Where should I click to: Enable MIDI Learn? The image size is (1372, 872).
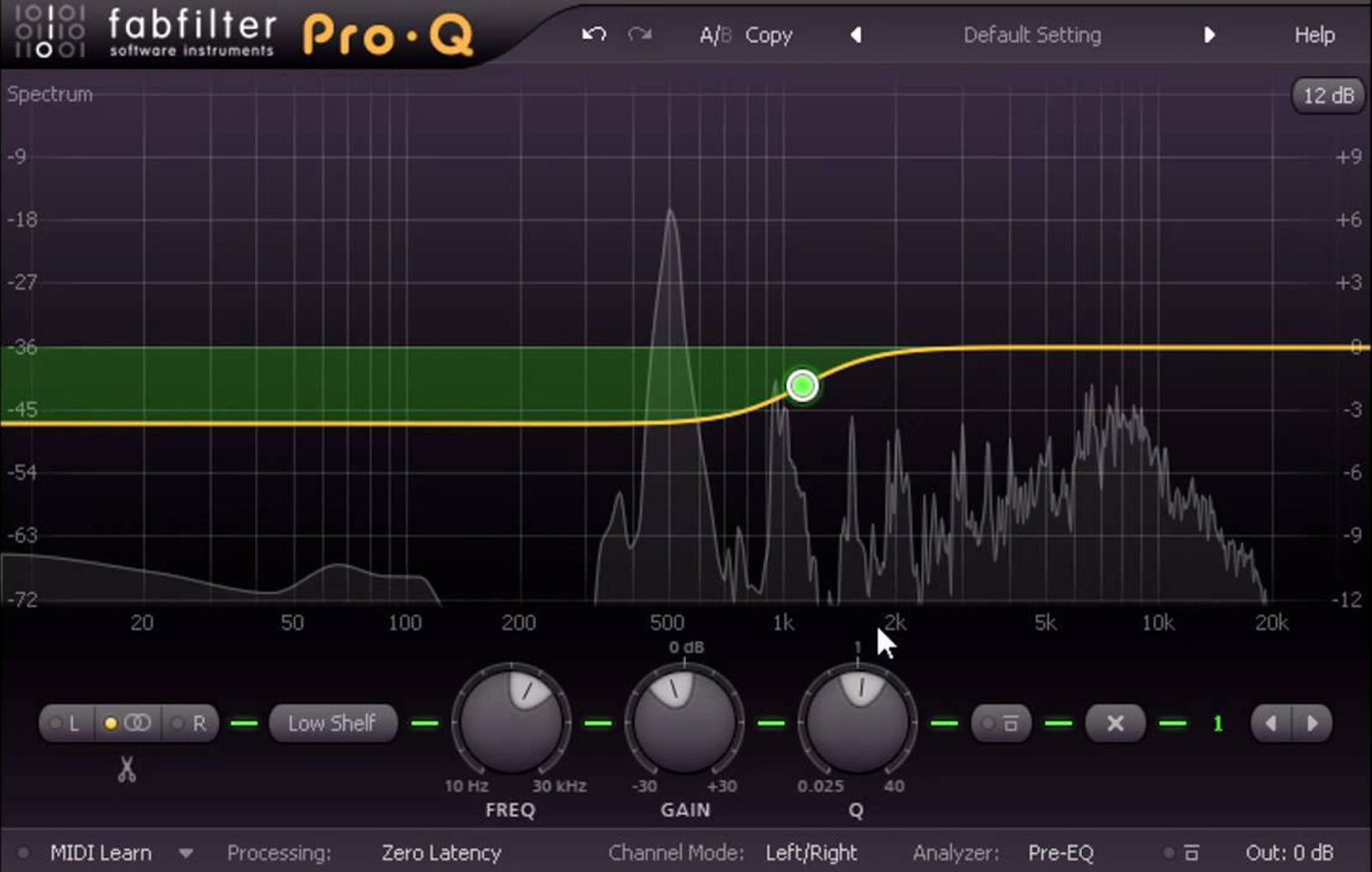[100, 853]
